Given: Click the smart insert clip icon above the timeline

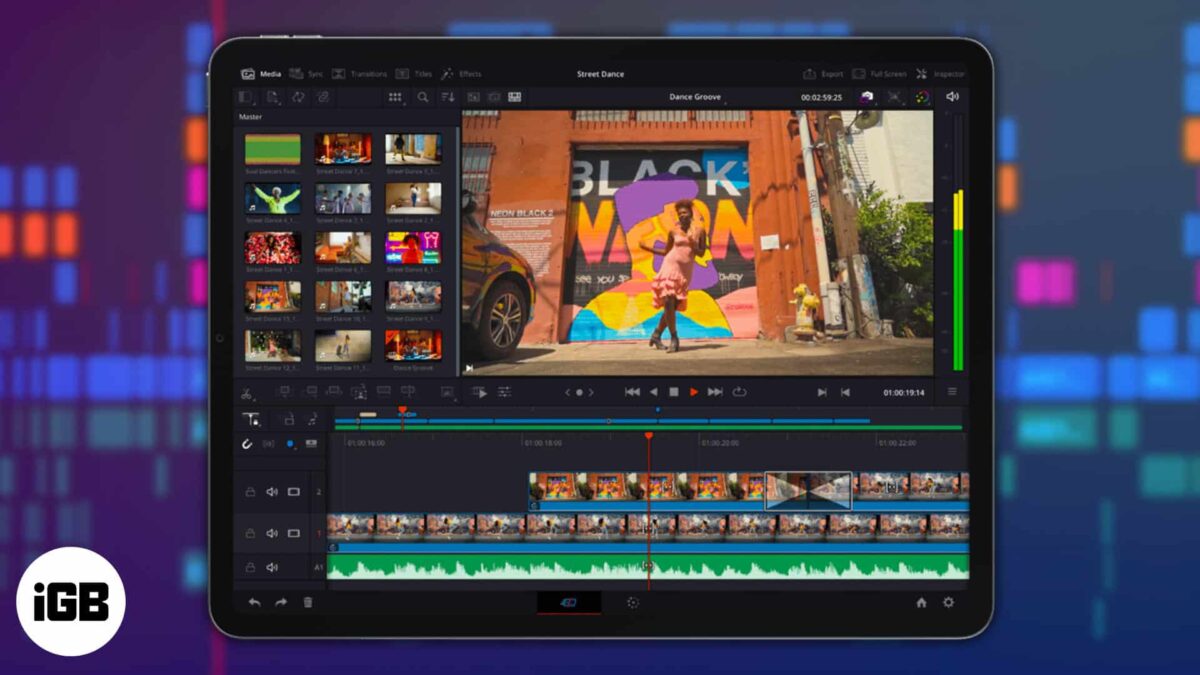Looking at the screenshot, I should [285, 390].
